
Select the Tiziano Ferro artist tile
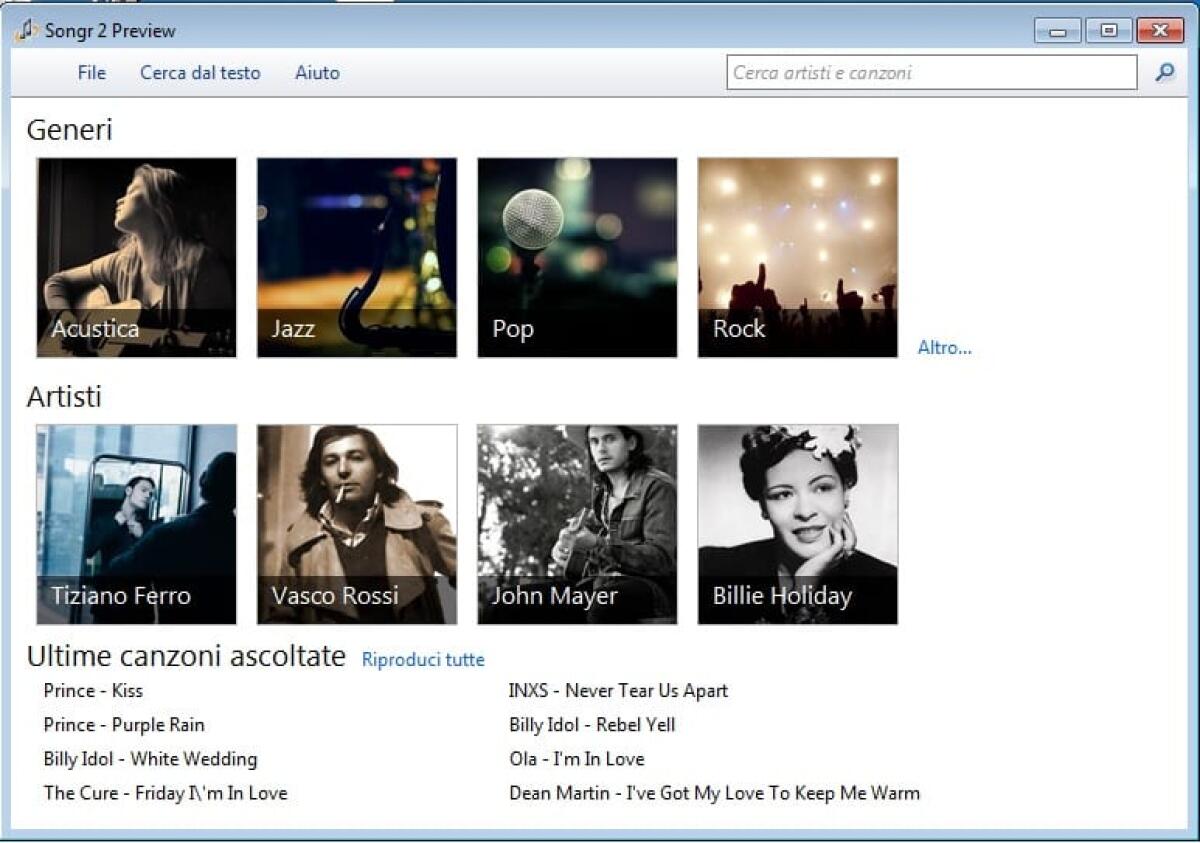135,524
